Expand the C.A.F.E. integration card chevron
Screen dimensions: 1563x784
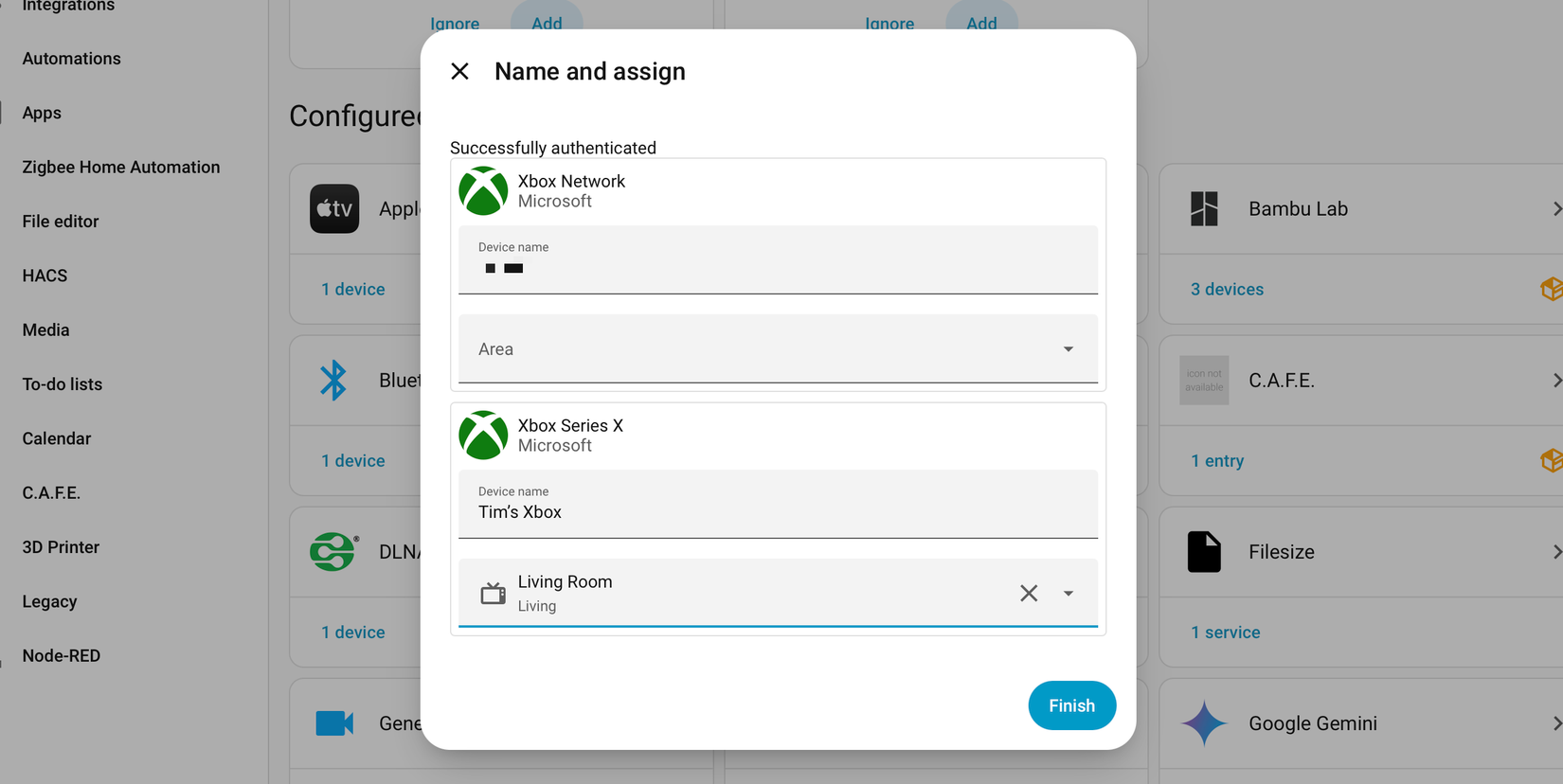[1555, 381]
